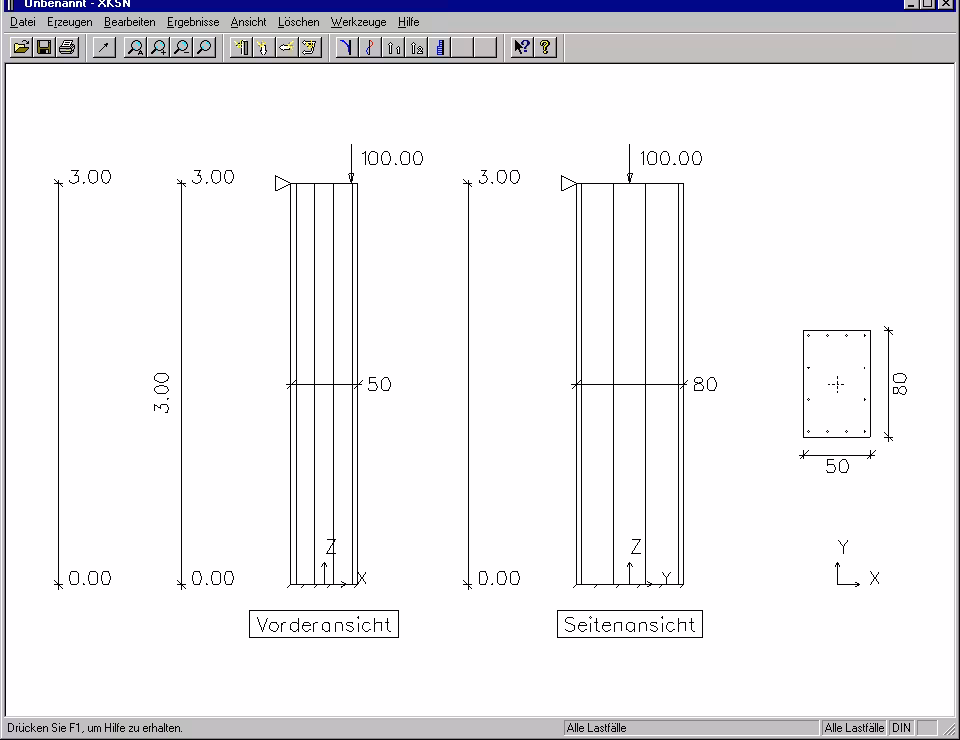The height and width of the screenshot is (740, 960).
Task: Click the red curve toolbar icon
Action: pos(369,47)
